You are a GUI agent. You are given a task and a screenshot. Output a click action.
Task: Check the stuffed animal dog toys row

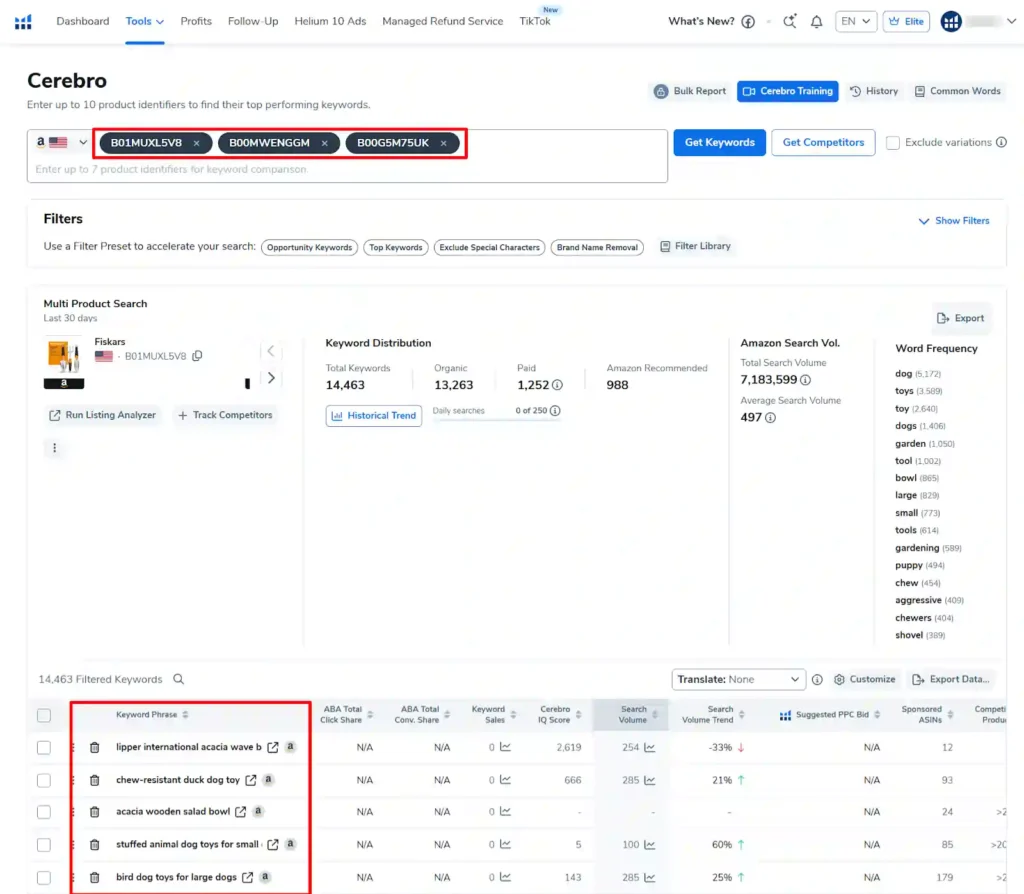[x=44, y=845]
